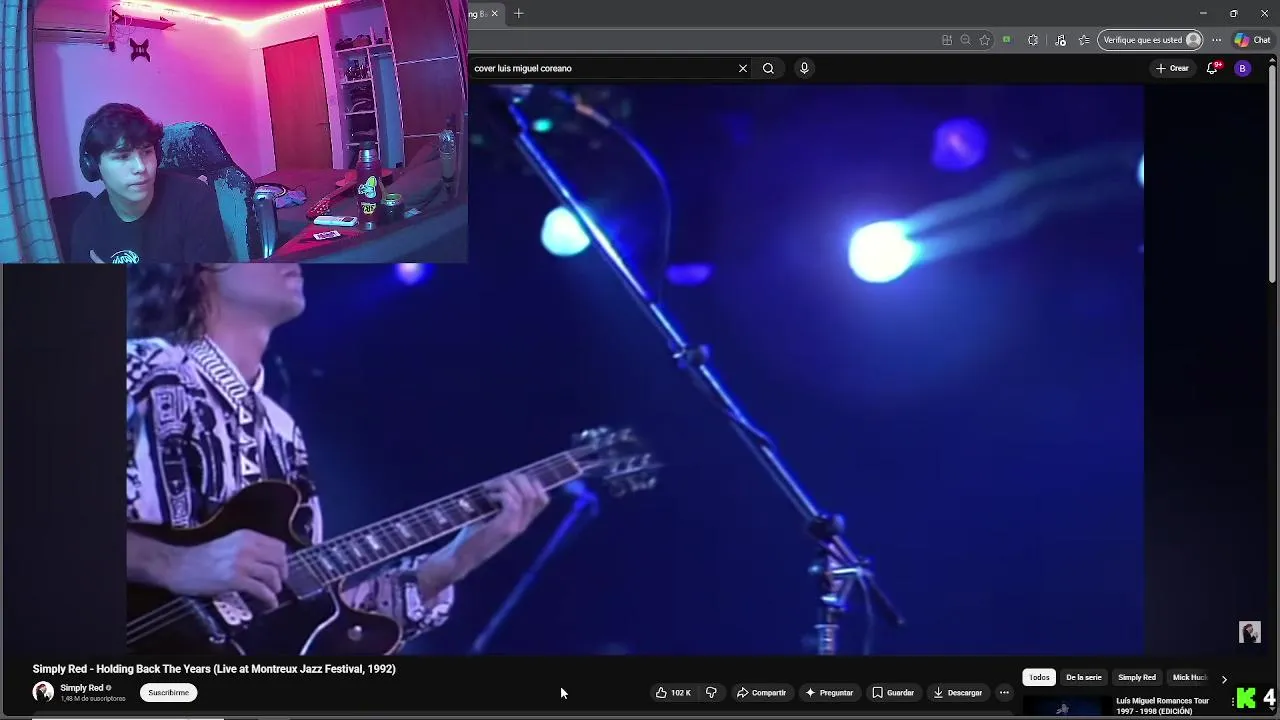Add this page to favorites with the star
This screenshot has height=720, width=1280.
985,40
